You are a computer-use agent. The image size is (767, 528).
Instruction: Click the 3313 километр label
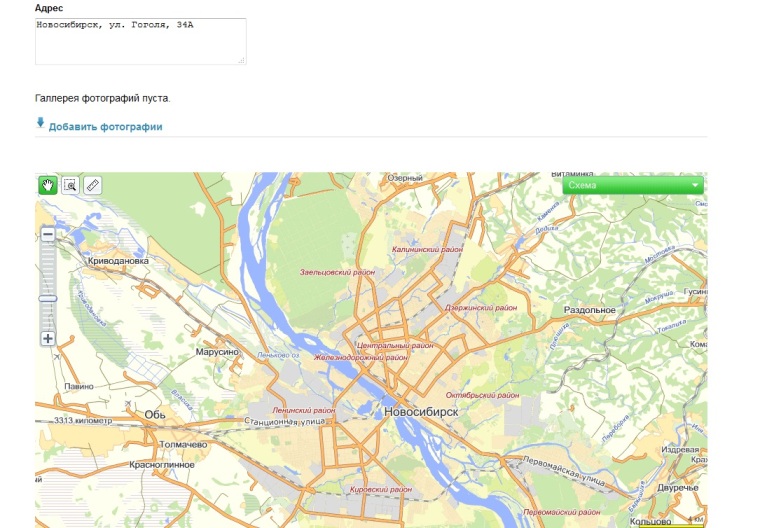tap(83, 420)
